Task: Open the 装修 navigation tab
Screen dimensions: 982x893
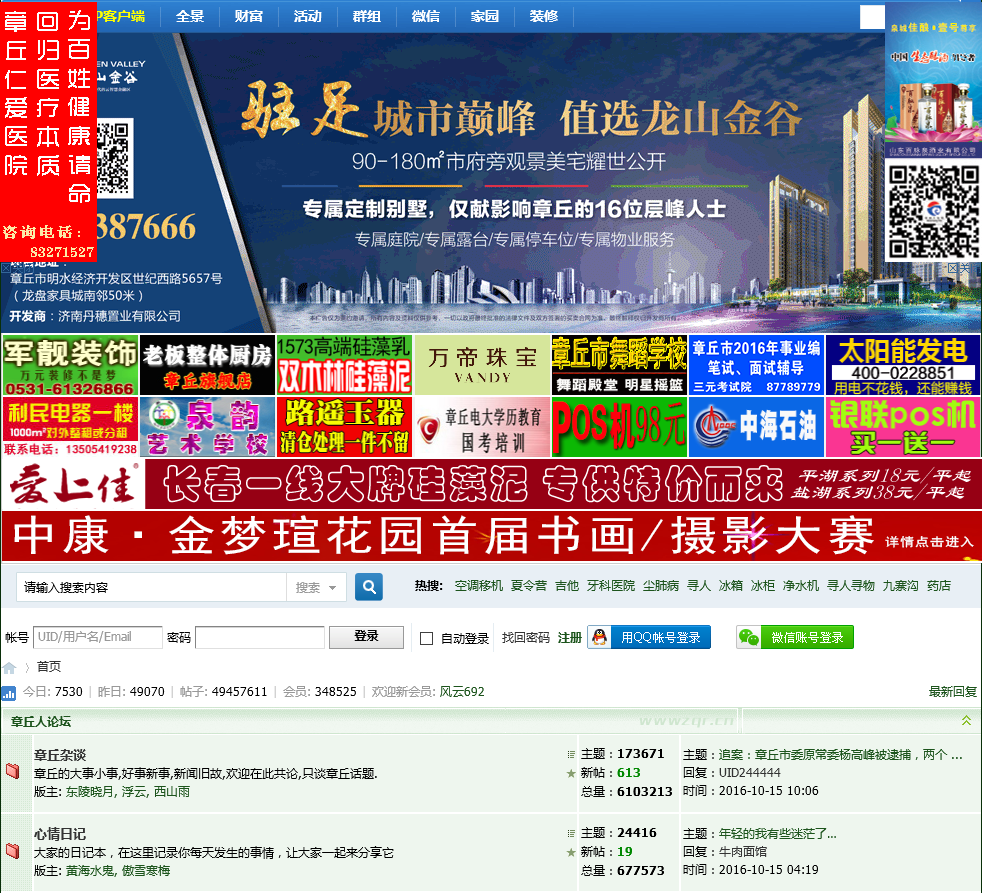Action: point(544,16)
